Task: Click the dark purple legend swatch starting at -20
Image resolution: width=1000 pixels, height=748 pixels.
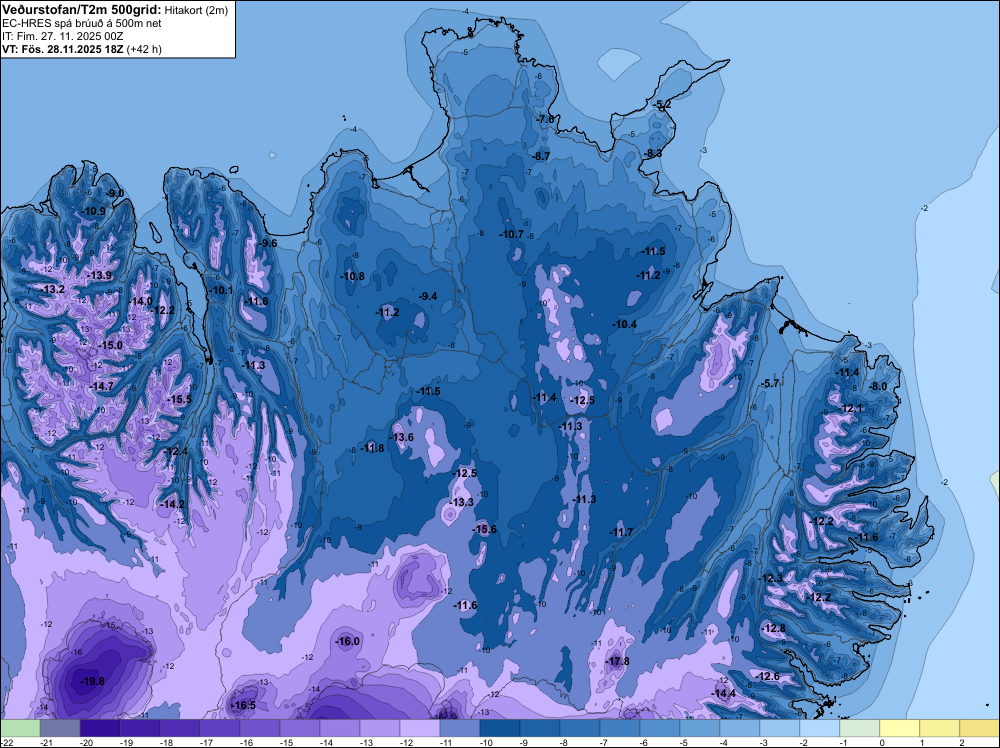Action: [x=100, y=728]
